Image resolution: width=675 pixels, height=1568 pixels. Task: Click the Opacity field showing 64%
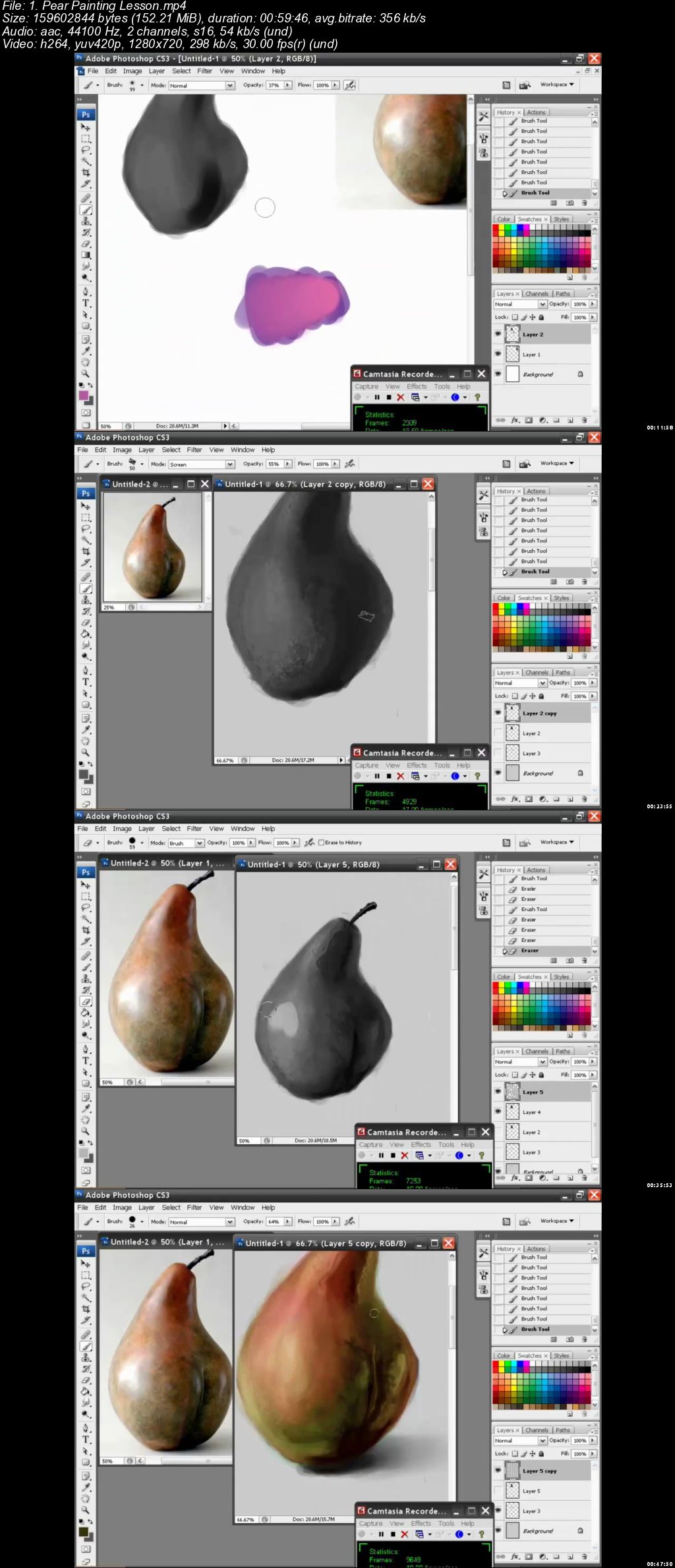coord(274,1221)
